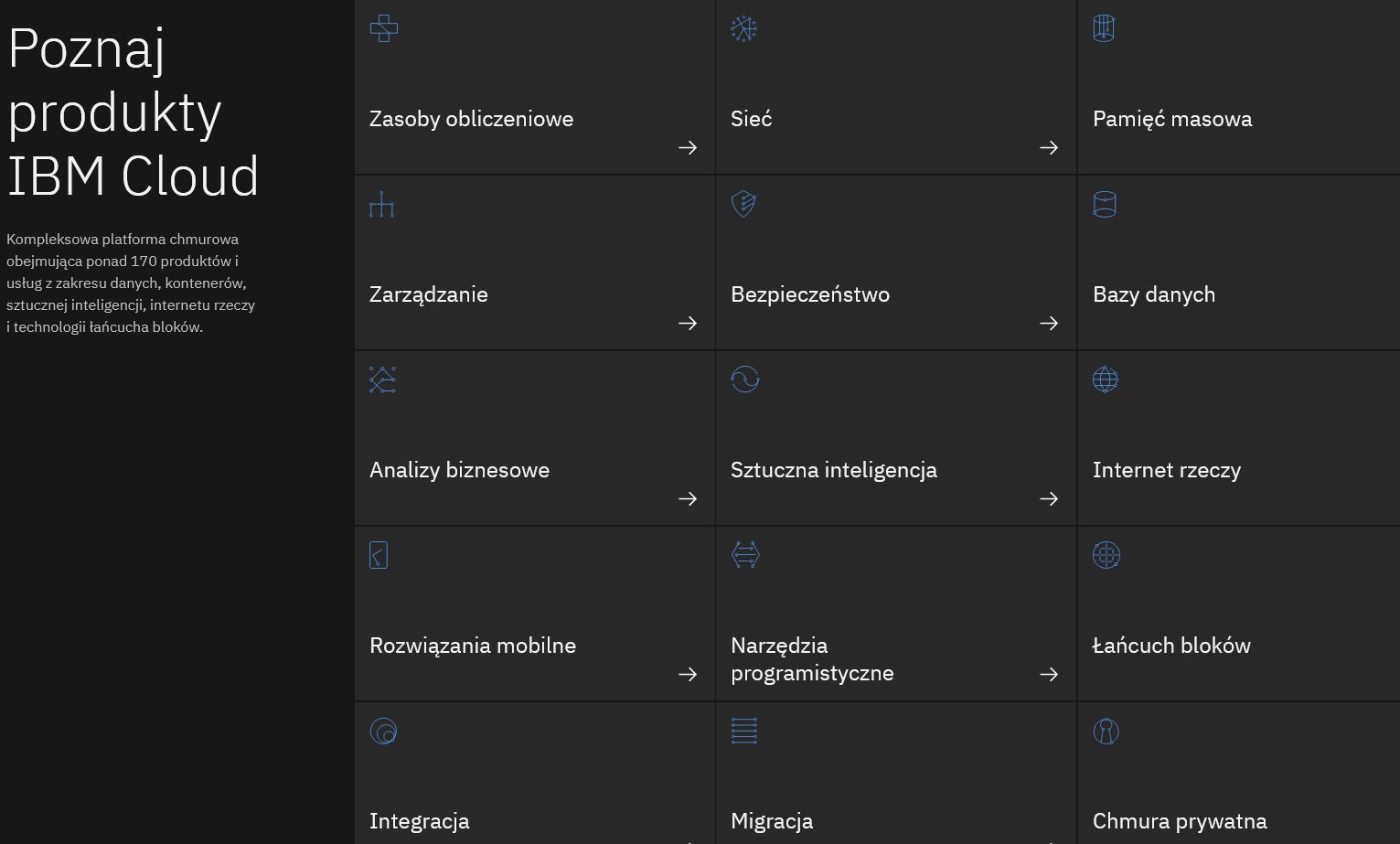
Task: Click the Migracja migration icon
Action: (x=743, y=731)
